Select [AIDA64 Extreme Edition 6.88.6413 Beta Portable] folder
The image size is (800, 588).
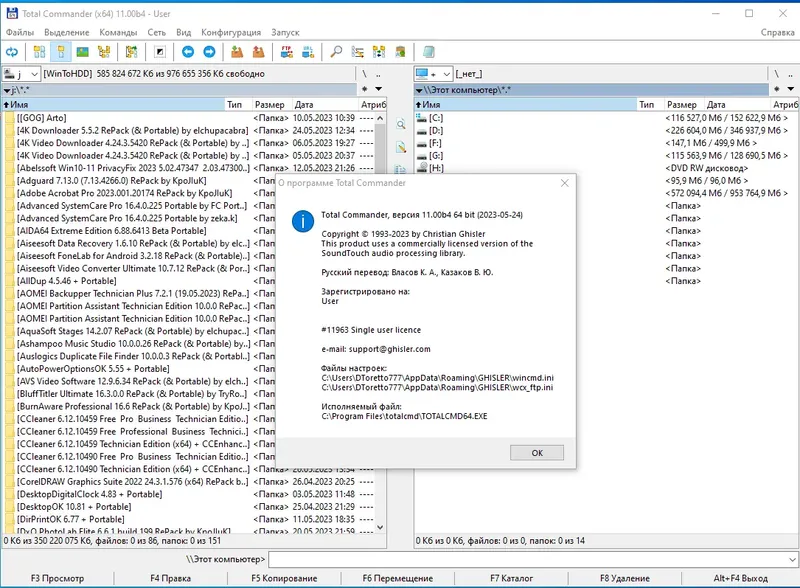coord(111,231)
